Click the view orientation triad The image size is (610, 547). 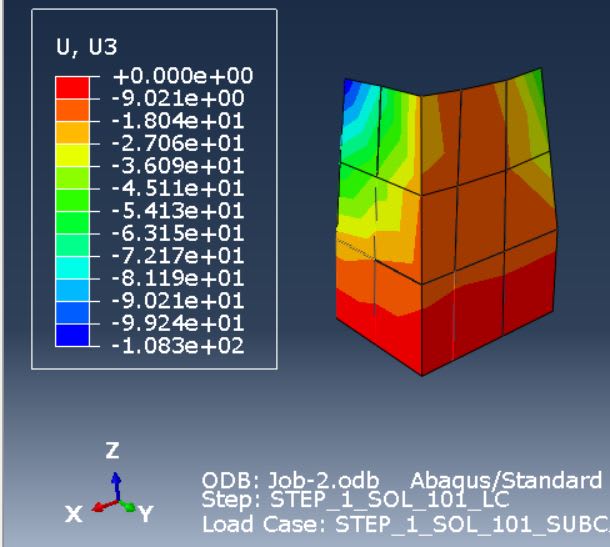(x=111, y=483)
